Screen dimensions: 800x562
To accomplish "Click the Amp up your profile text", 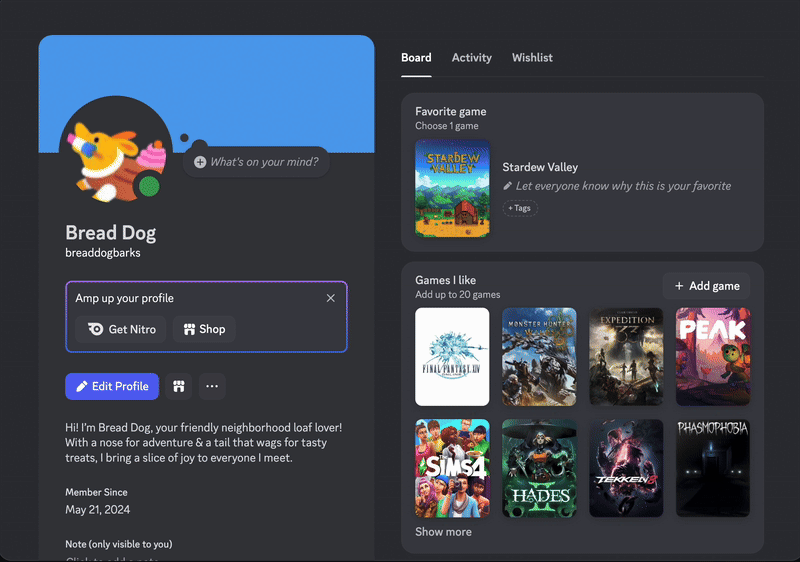I will coord(124,298).
